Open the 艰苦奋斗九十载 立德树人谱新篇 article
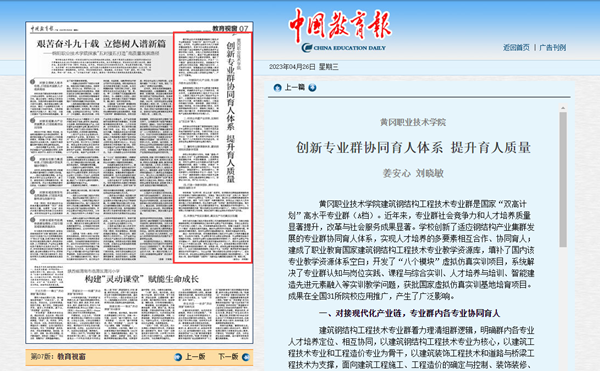The height and width of the screenshot is (371, 600). 101,44
